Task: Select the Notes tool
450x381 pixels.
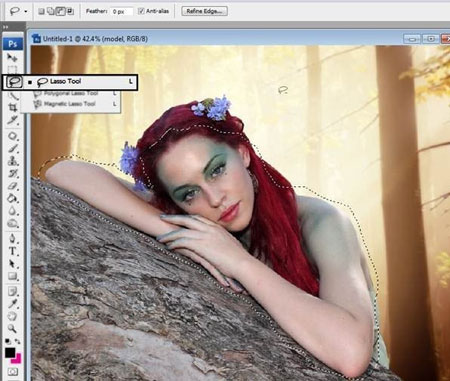Action: coord(12,292)
